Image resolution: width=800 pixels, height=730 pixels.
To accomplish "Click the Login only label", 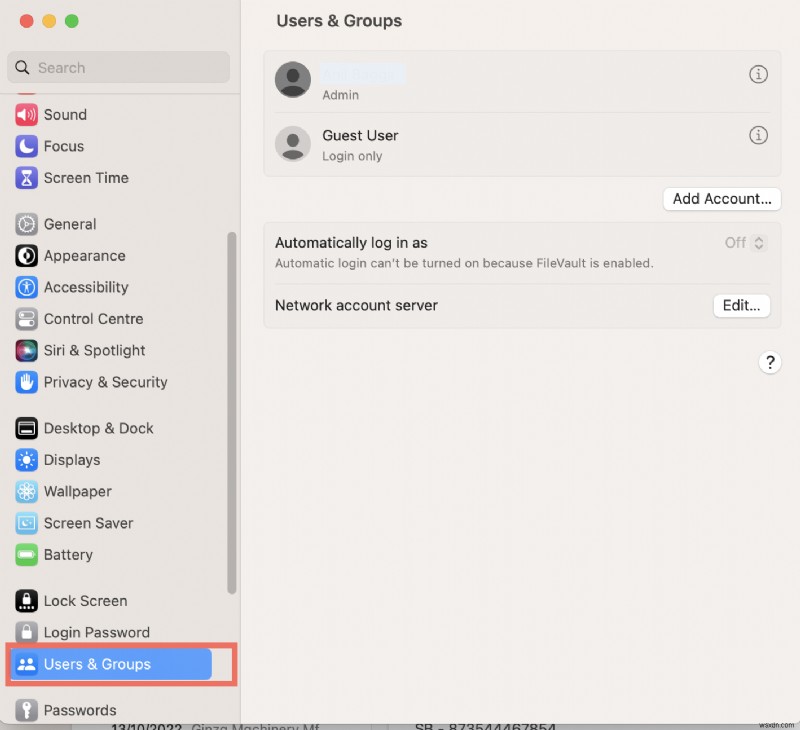I will [352, 156].
